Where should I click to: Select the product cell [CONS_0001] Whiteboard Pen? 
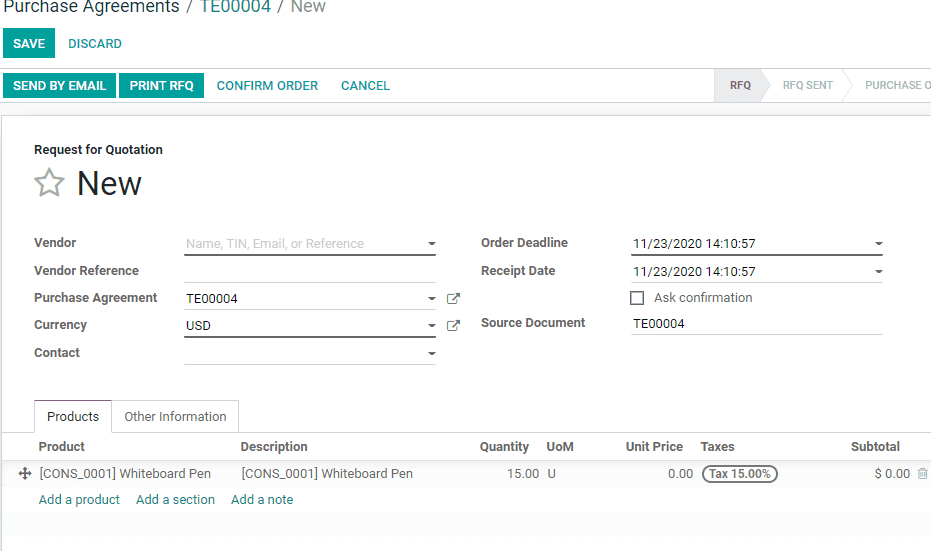click(125, 473)
